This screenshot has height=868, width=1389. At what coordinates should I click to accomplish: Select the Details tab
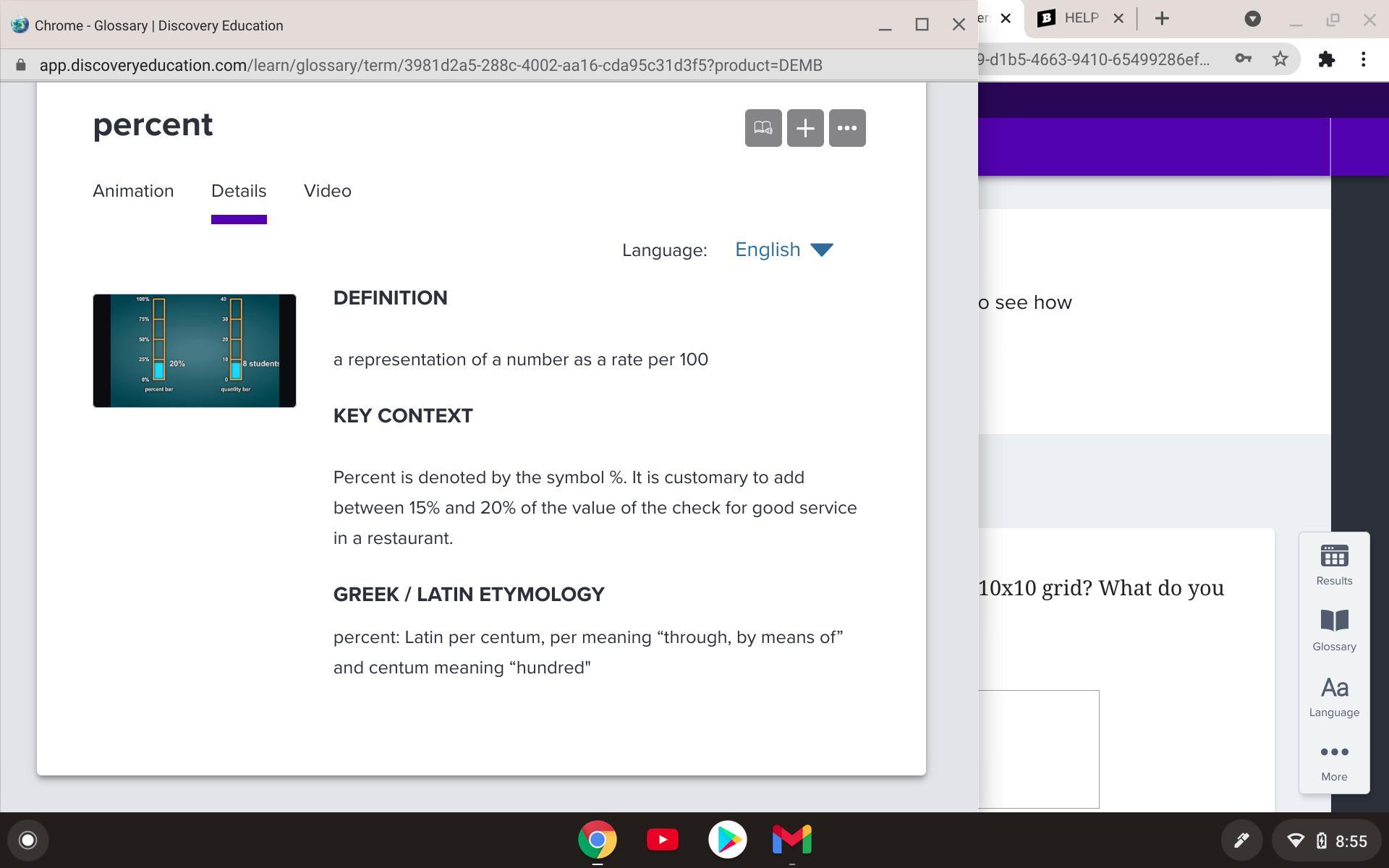point(239,191)
